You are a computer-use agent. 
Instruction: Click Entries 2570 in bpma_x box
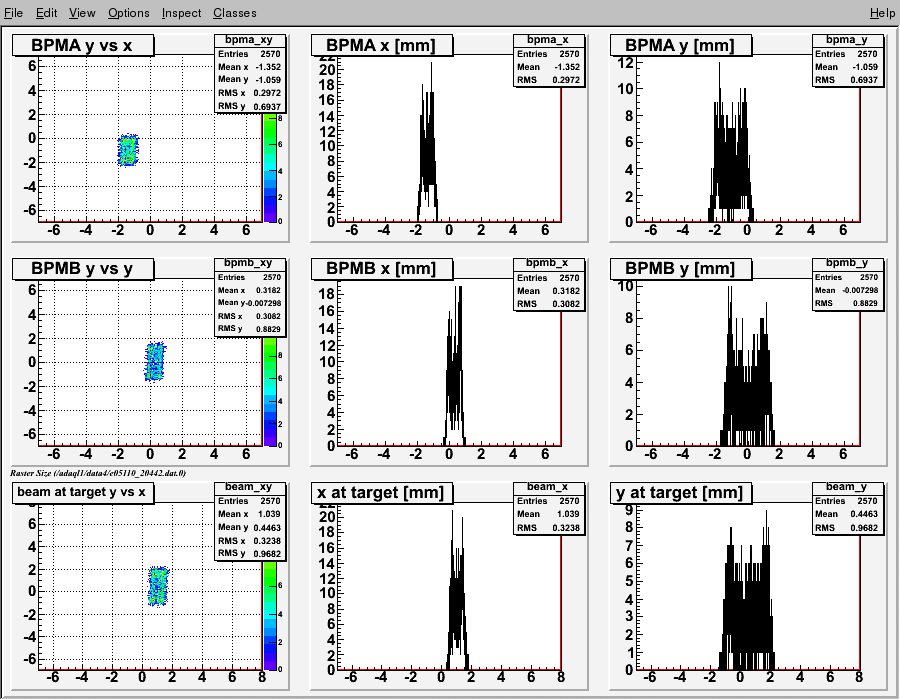click(548, 54)
